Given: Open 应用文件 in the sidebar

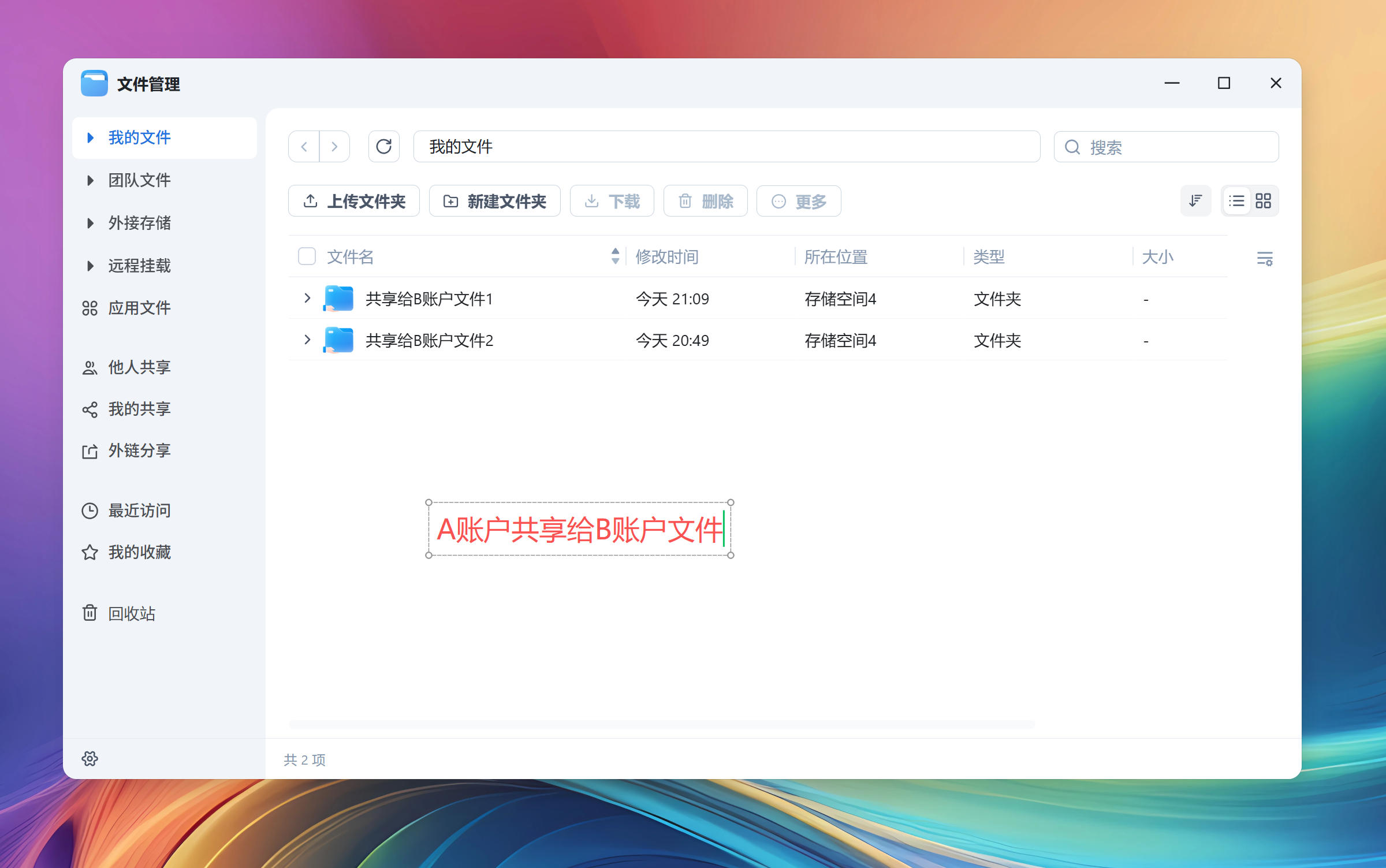Looking at the screenshot, I should point(140,308).
